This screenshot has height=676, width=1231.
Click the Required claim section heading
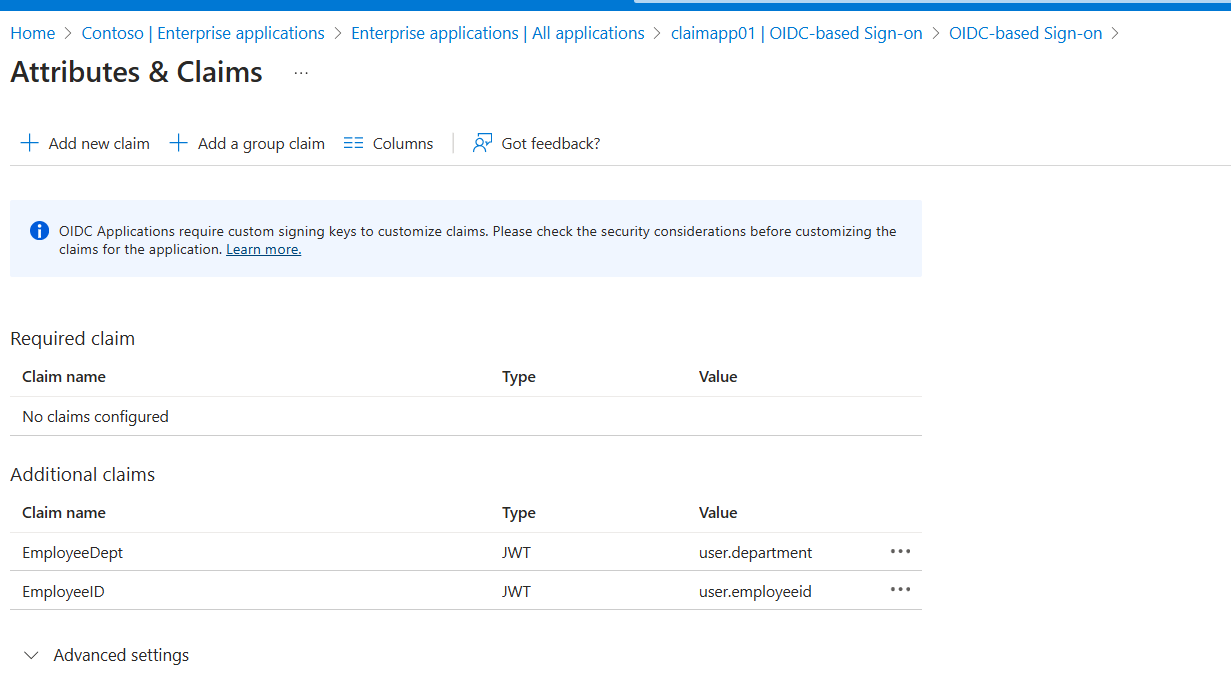pyautogui.click(x=72, y=338)
